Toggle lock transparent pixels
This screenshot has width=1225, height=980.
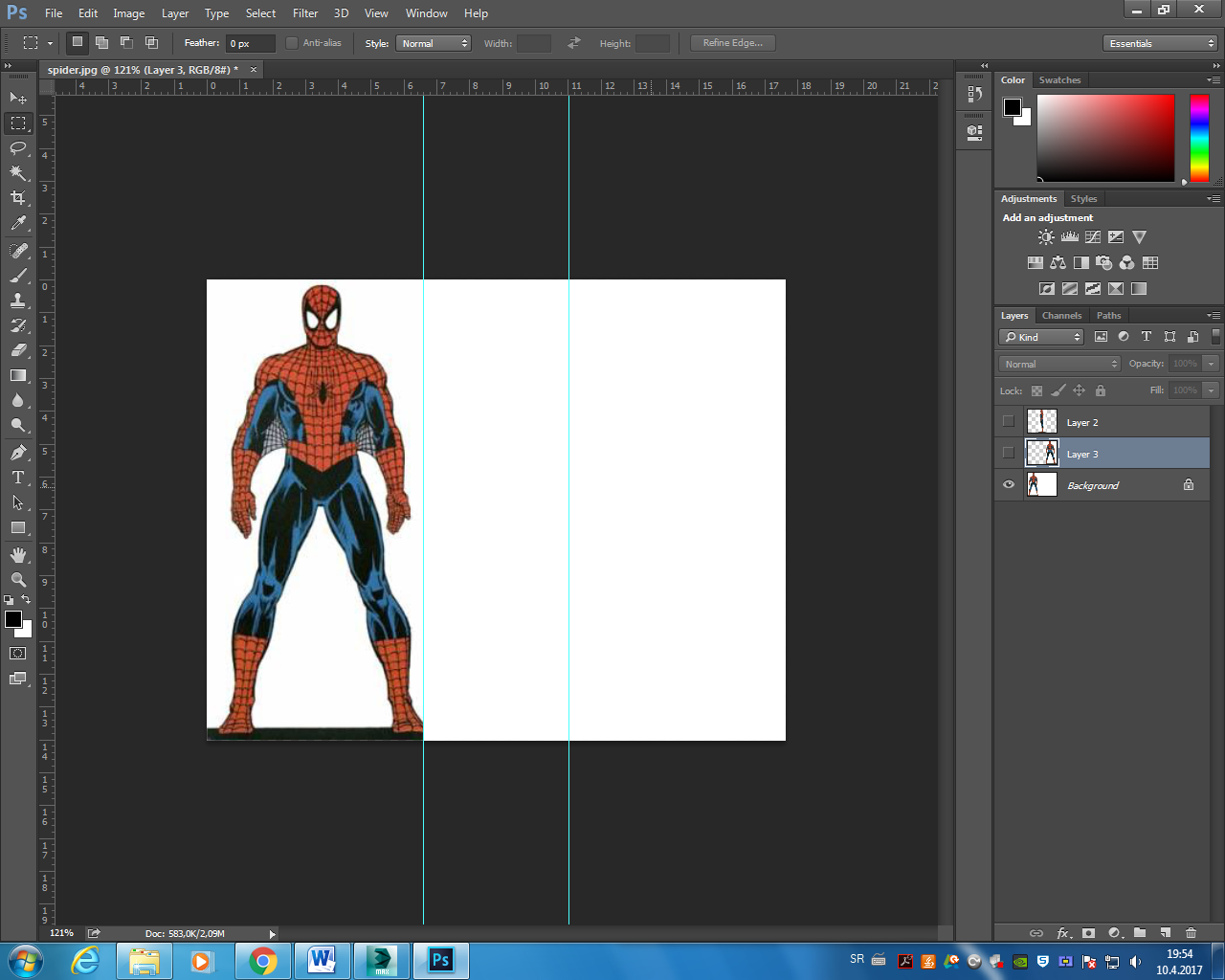point(1036,390)
